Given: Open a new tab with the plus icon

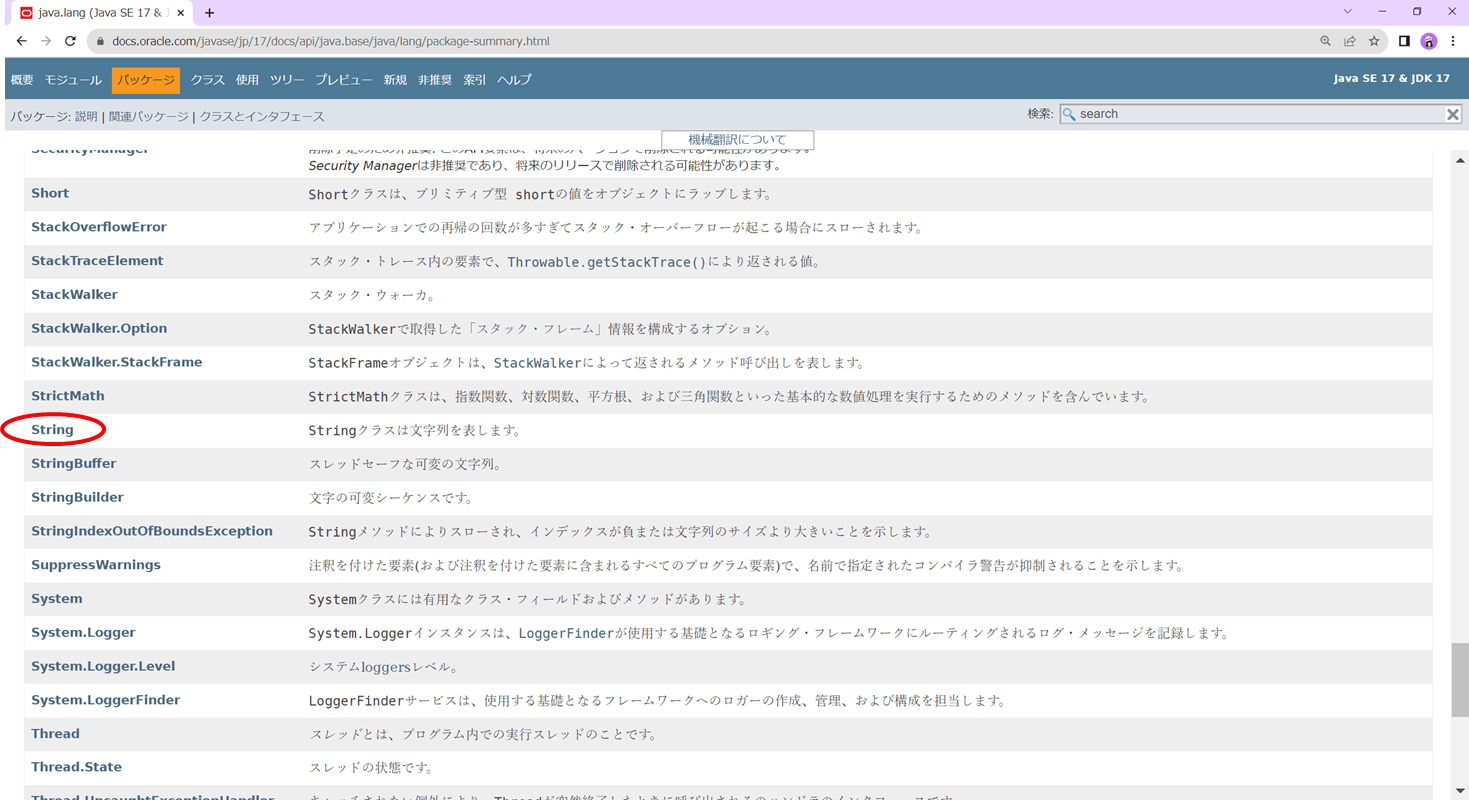Looking at the screenshot, I should tap(208, 13).
